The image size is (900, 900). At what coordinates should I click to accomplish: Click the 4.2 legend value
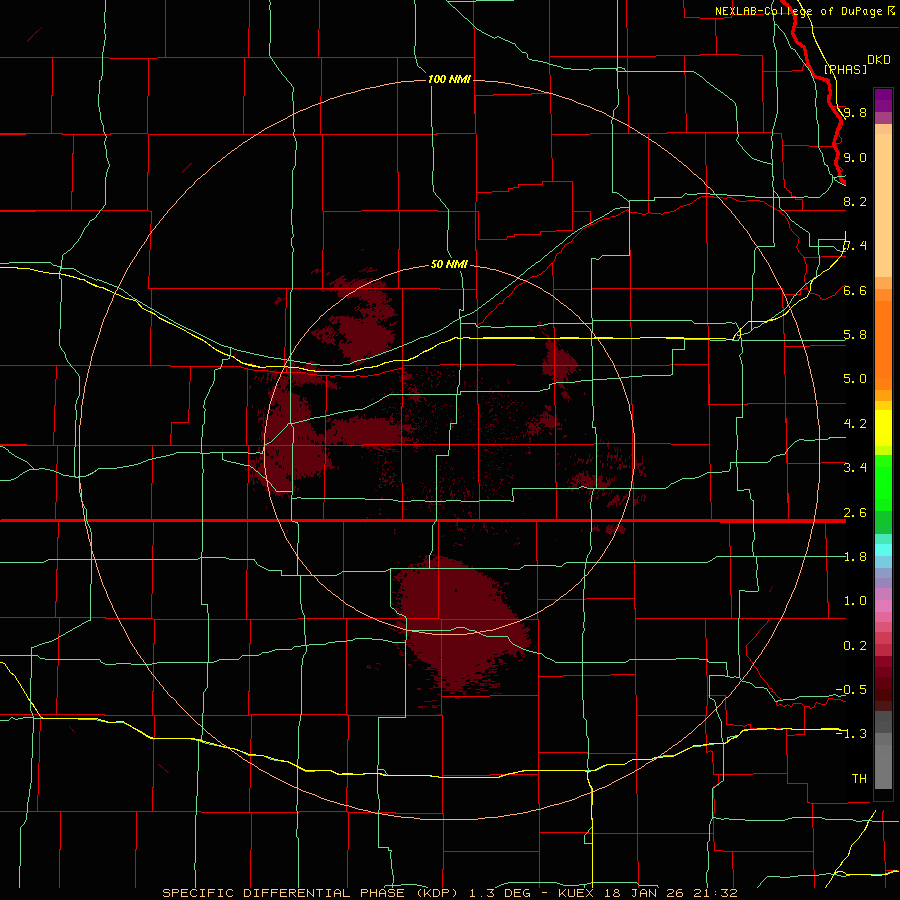point(855,424)
